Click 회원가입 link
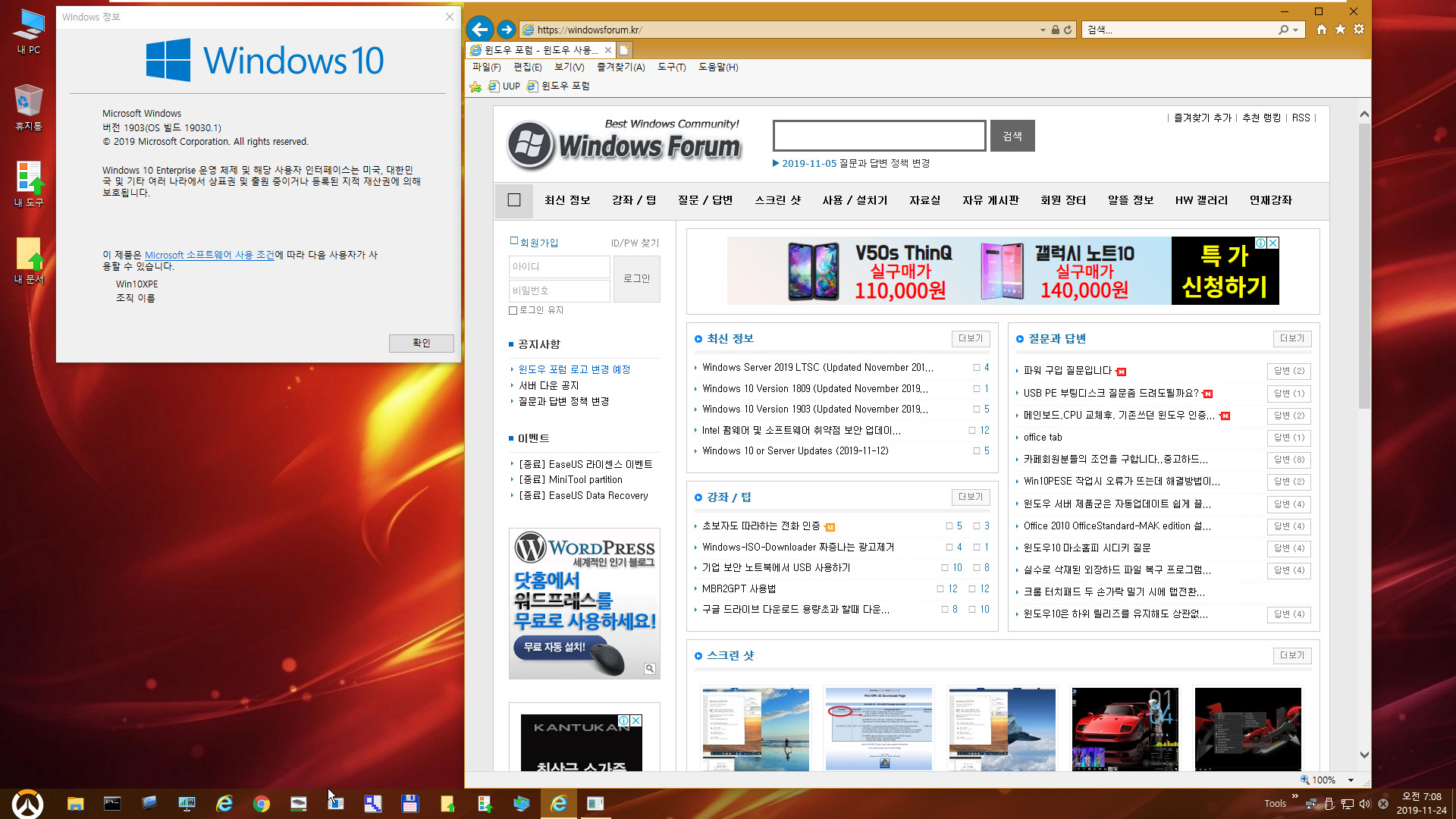Image resolution: width=1456 pixels, height=819 pixels. click(538, 243)
